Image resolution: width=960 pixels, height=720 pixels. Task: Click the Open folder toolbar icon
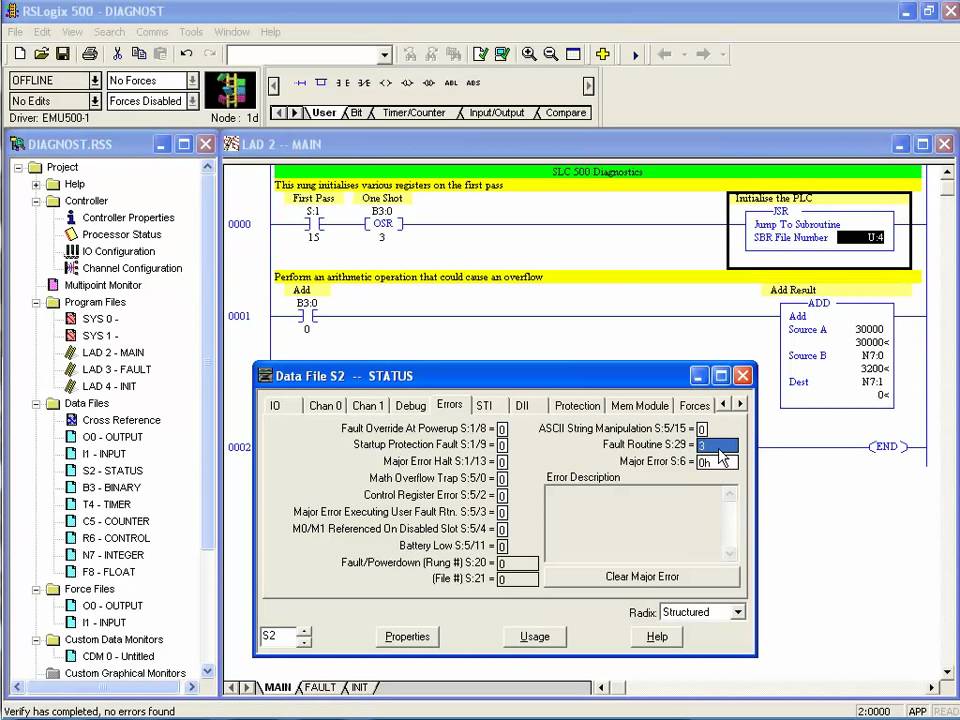[x=41, y=54]
